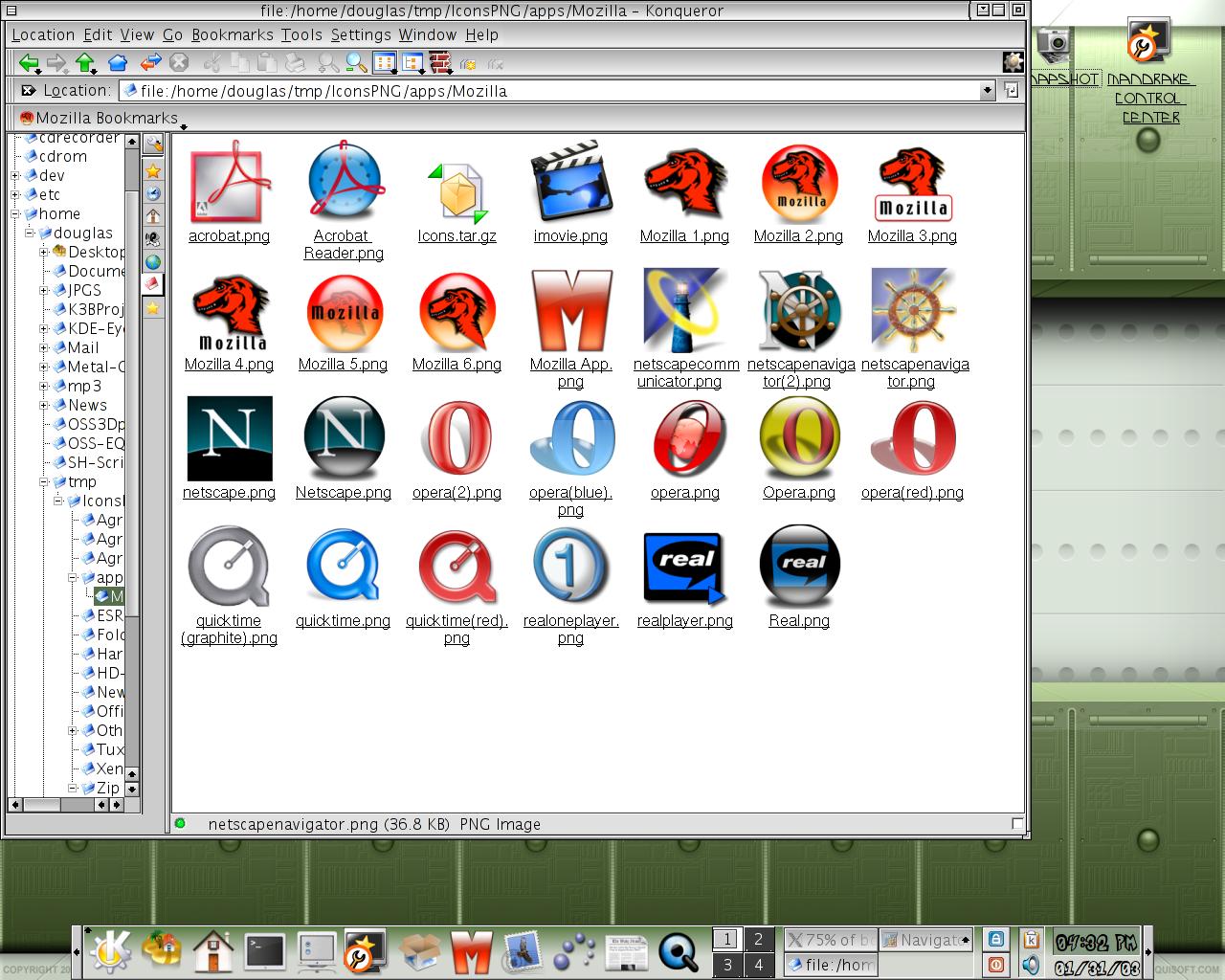Select the Mozilla 3.png icon

tap(913, 184)
